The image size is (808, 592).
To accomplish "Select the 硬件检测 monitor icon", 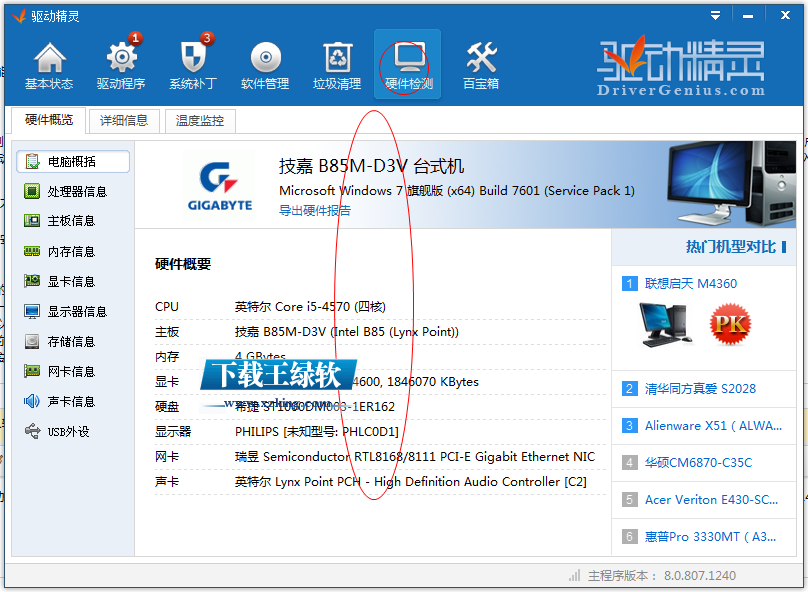I will [408, 64].
